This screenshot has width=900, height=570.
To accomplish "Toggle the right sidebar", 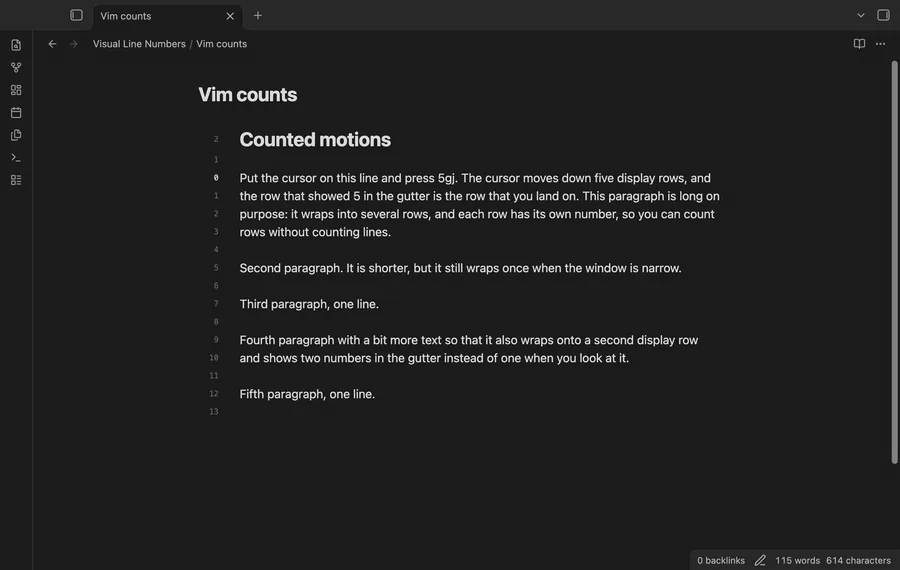I will click(883, 15).
